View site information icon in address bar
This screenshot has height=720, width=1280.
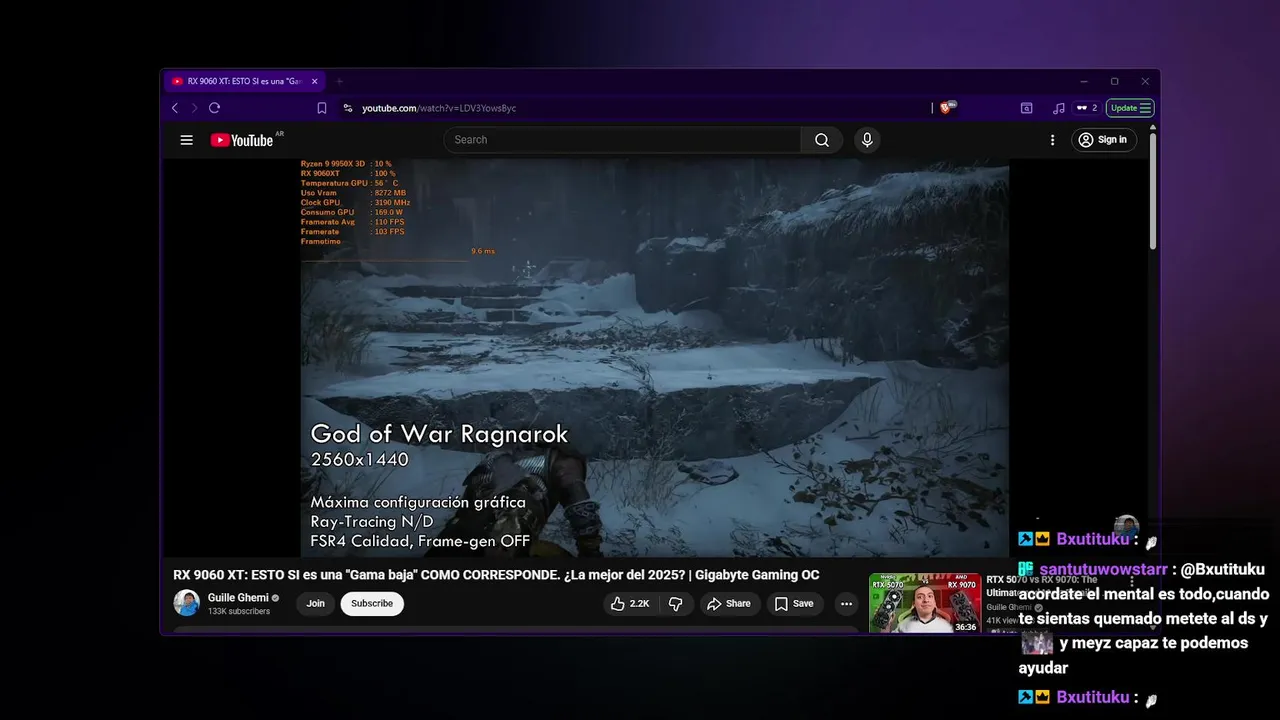(348, 108)
